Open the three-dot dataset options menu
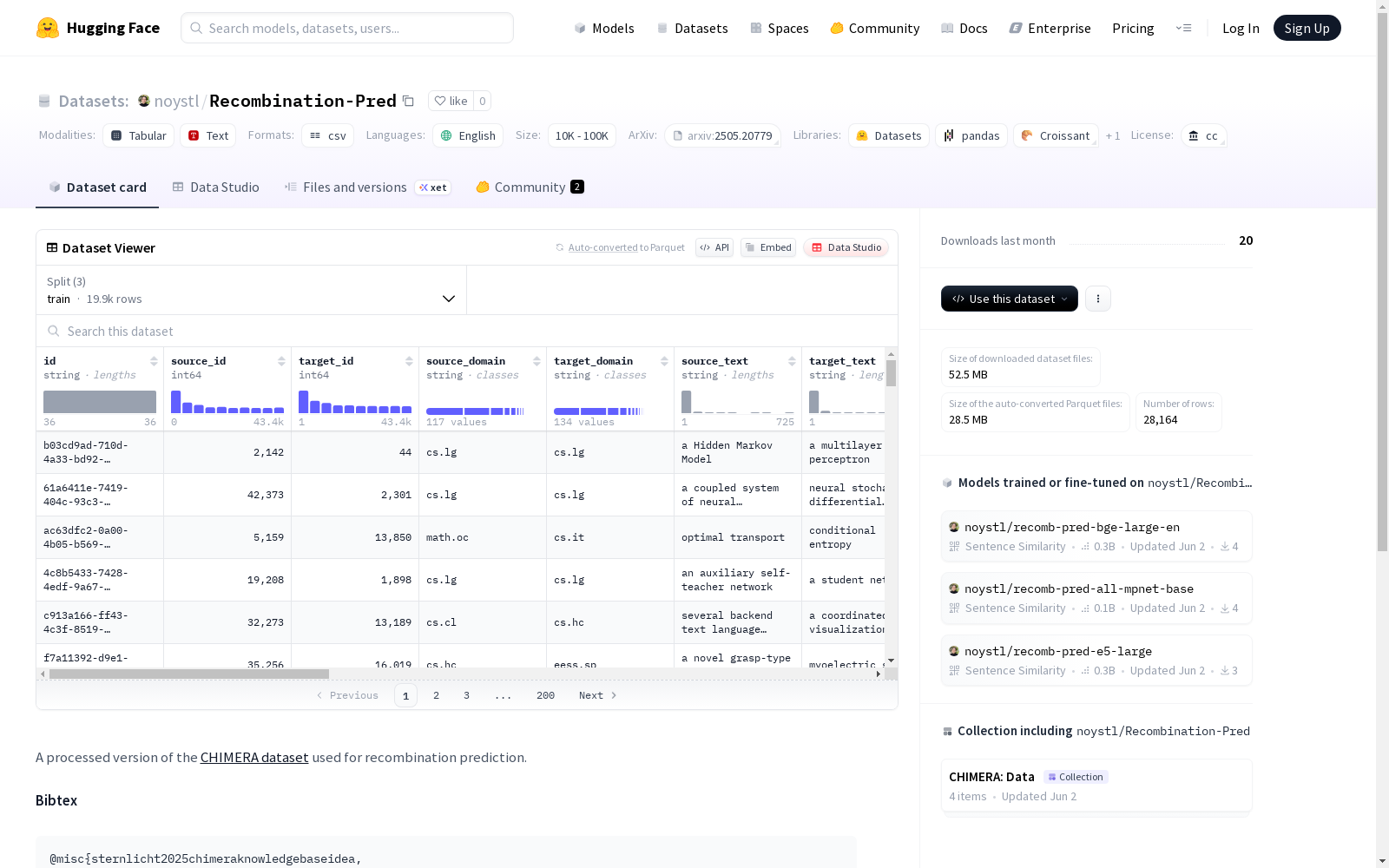This screenshot has width=1389, height=868. 1098,299
